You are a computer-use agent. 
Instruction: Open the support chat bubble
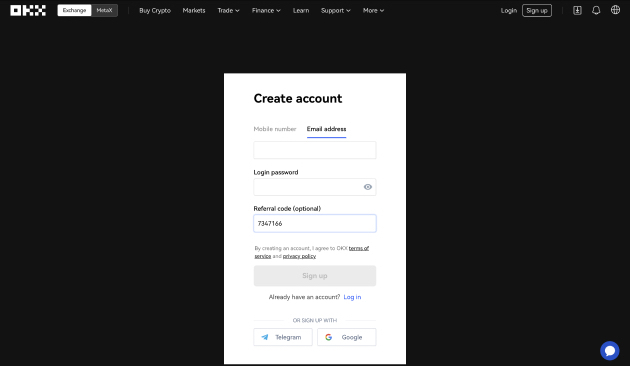click(x=610, y=351)
